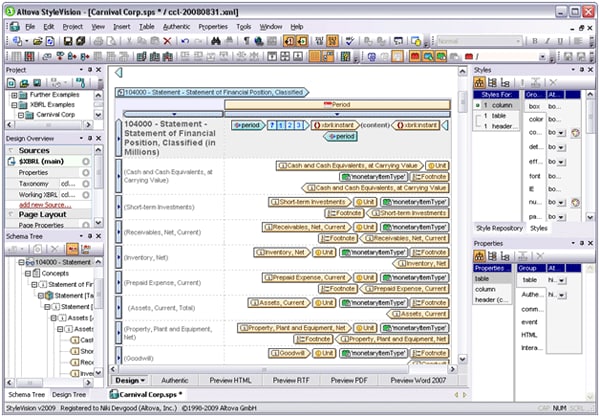Viewport: 600px width, 417px height.
Task: Click the Undo arrow icon
Action: [185, 41]
